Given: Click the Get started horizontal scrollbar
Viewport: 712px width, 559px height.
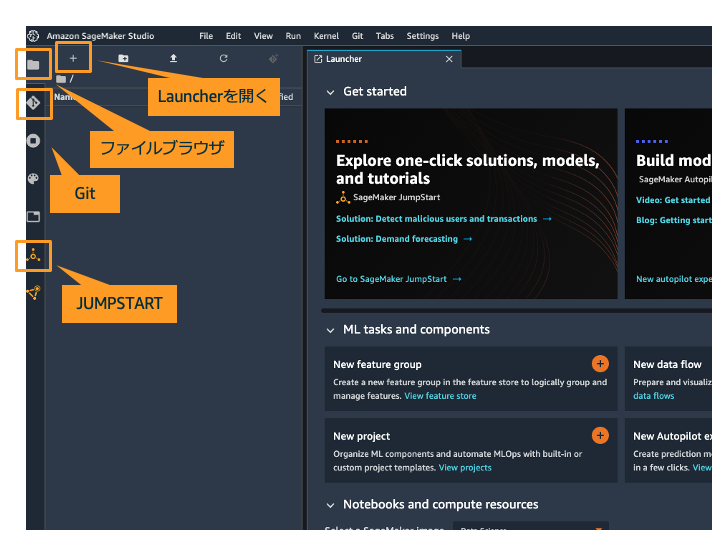Looking at the screenshot, I should pyautogui.click(x=516, y=311).
